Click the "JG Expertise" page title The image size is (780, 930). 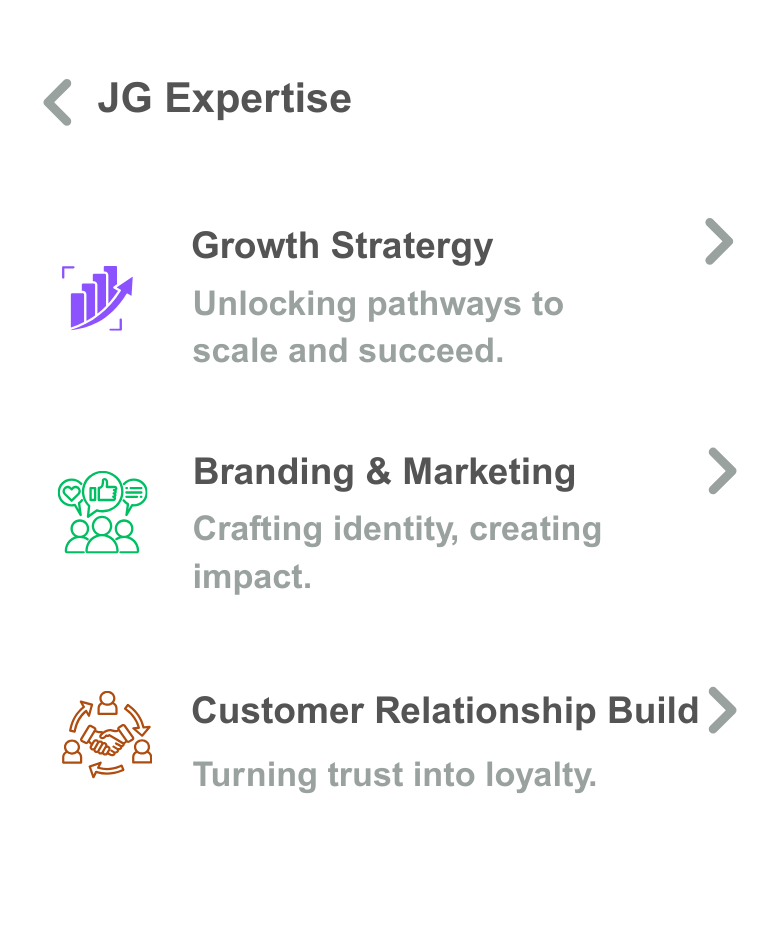[x=224, y=99]
